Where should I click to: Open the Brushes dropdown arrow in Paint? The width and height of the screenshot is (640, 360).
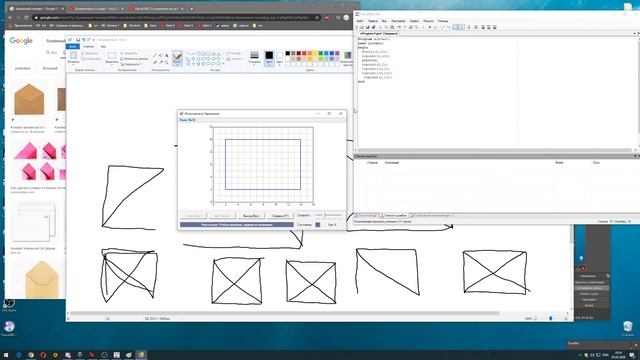[x=177, y=64]
